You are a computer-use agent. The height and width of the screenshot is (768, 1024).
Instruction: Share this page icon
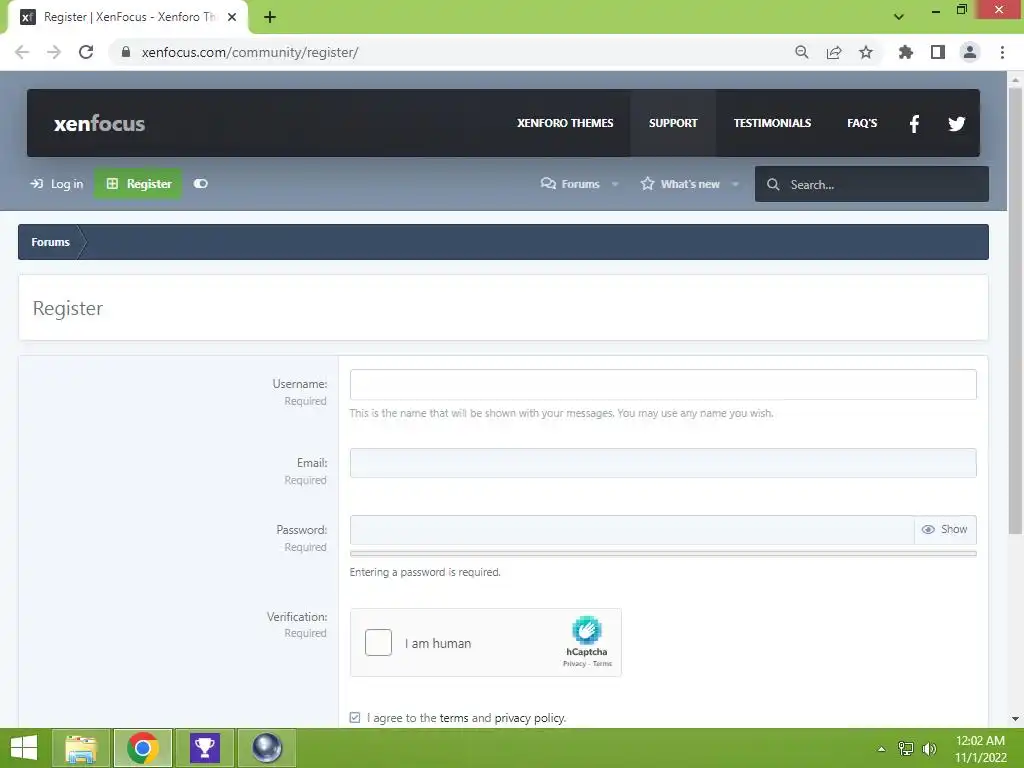[x=834, y=52]
